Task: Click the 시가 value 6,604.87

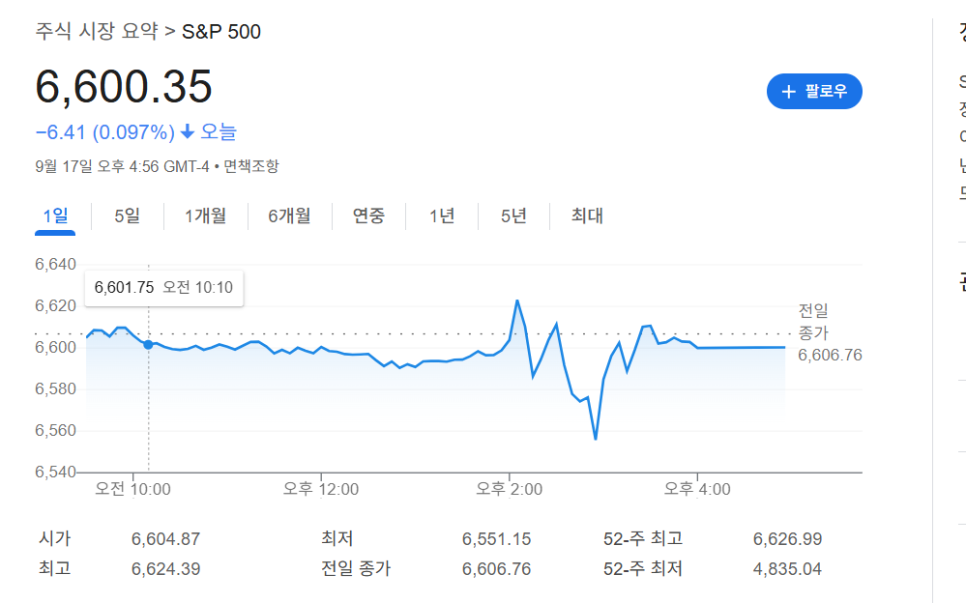Action: point(166,539)
